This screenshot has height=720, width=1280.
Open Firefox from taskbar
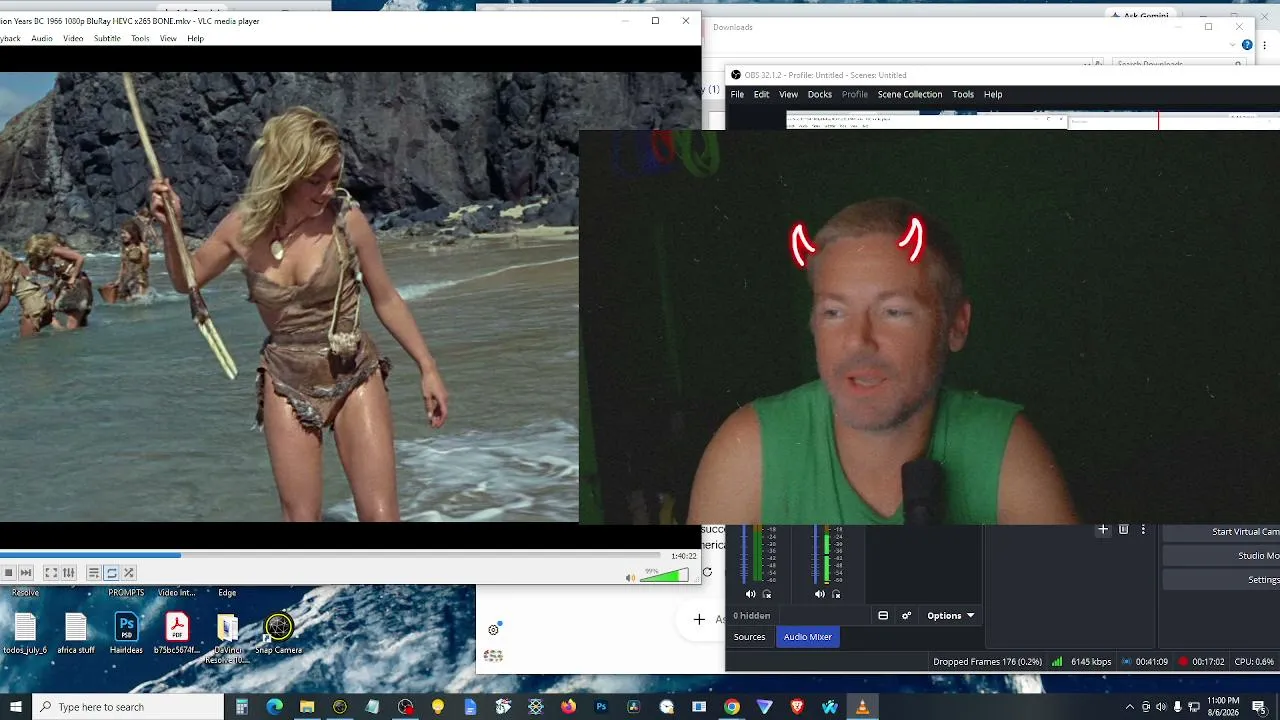click(568, 707)
